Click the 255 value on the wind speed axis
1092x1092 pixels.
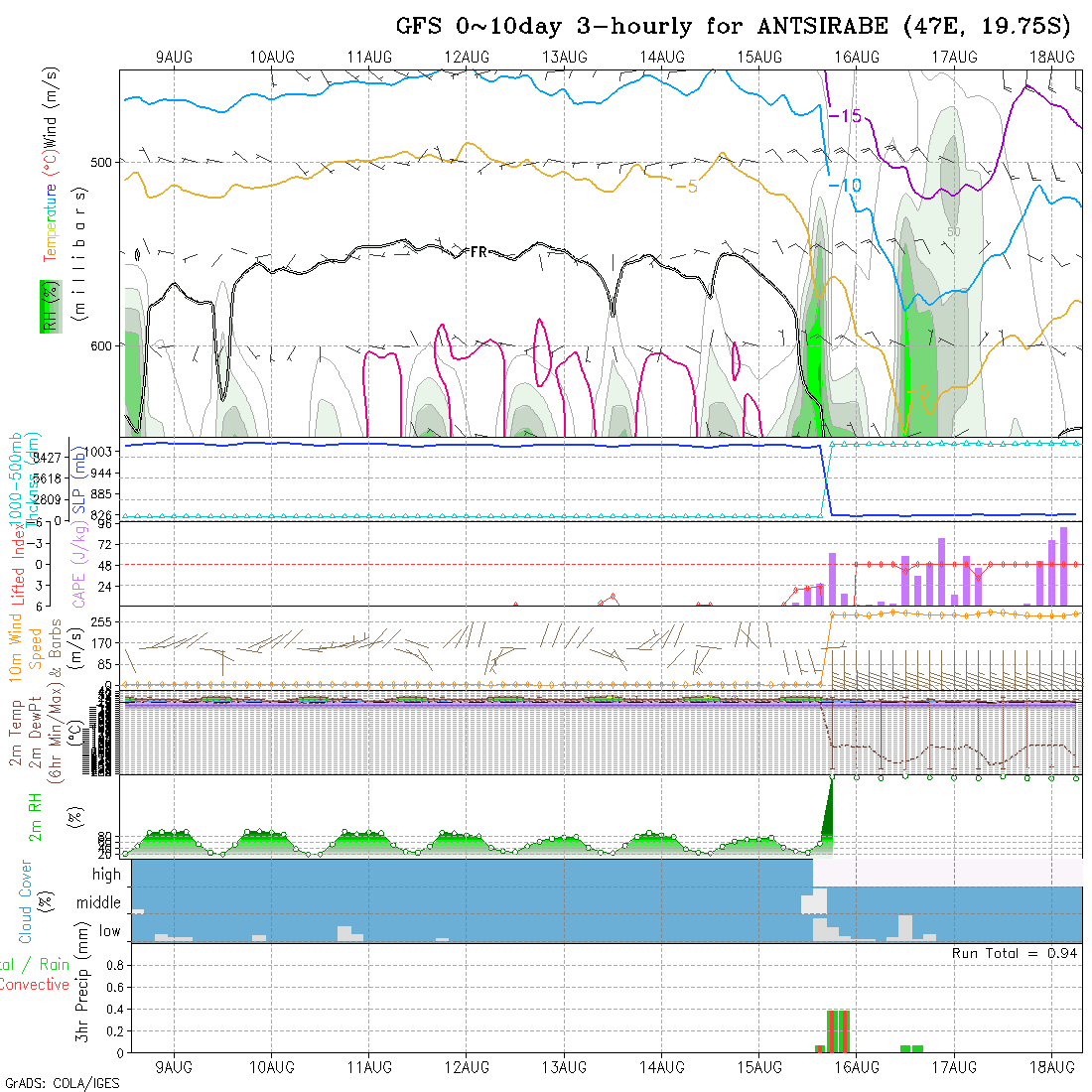pyautogui.click(x=101, y=621)
